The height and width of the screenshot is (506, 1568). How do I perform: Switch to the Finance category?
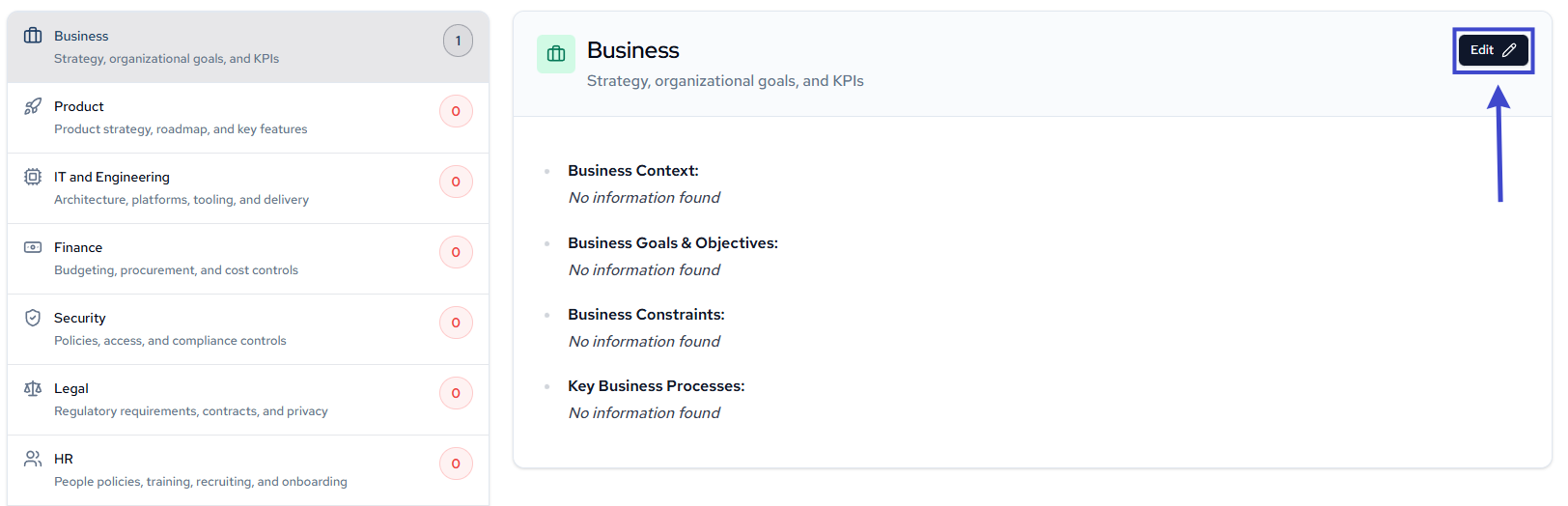coord(78,247)
